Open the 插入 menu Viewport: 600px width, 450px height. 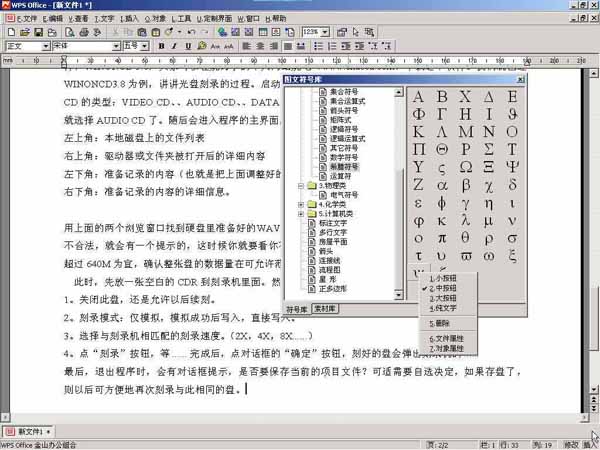pyautogui.click(x=129, y=19)
